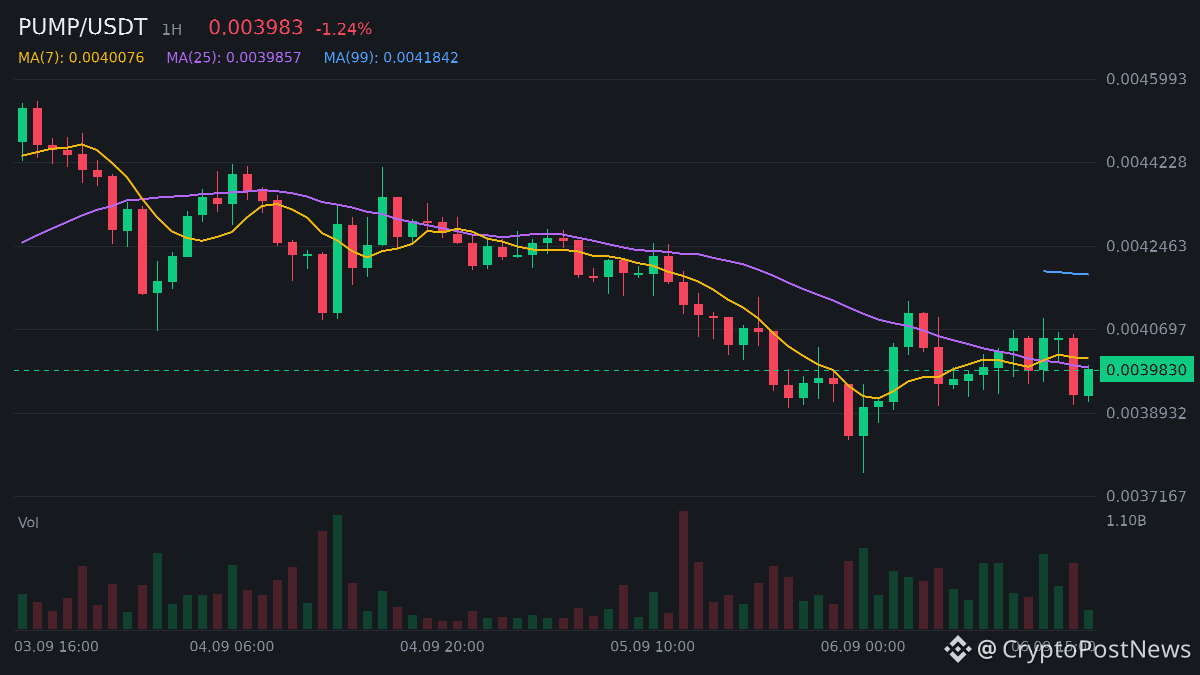This screenshot has height=675, width=1200.
Task: Click the 1.10B volume scale label
Action: pyautogui.click(x=1126, y=521)
